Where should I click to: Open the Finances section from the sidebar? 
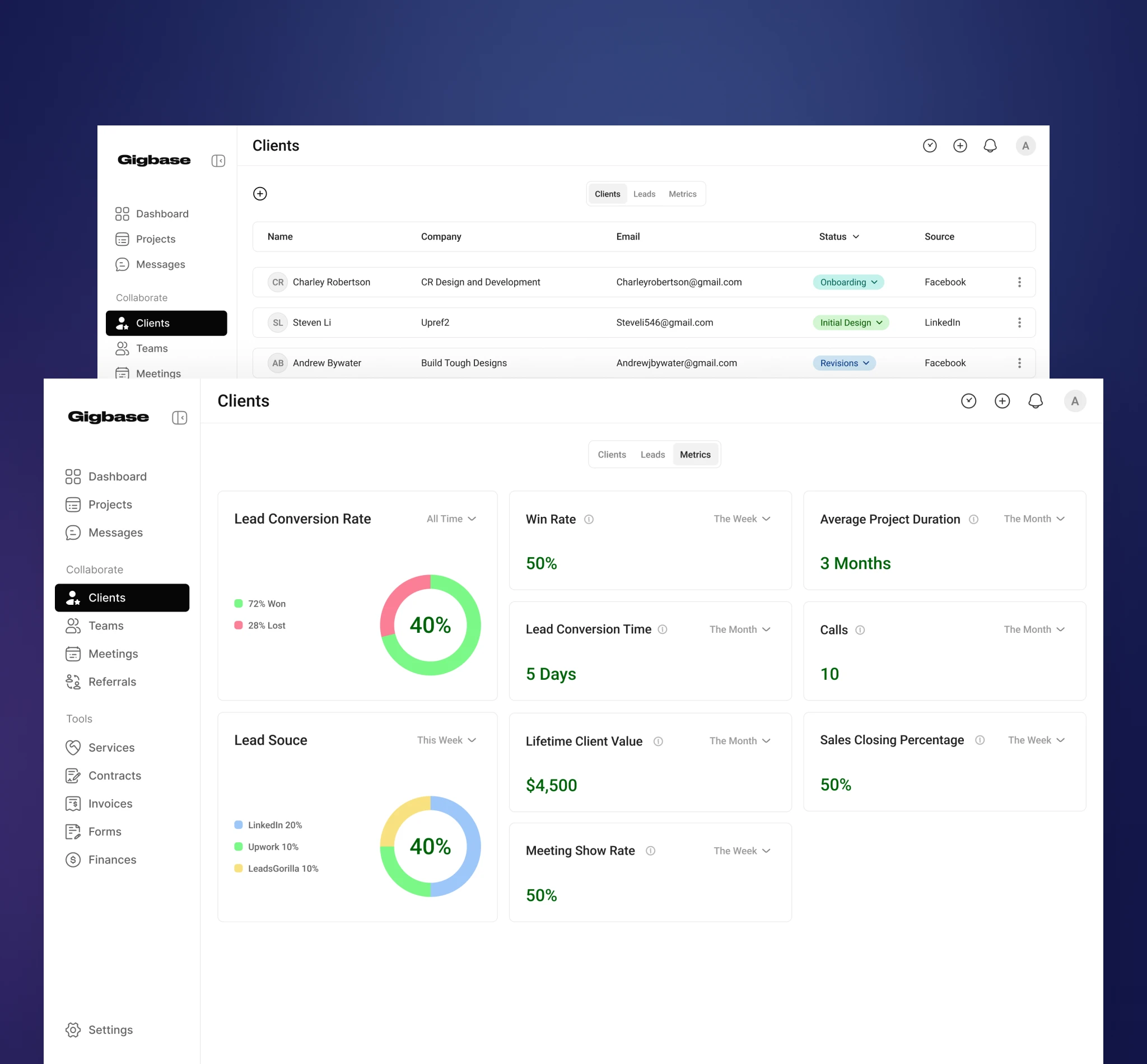coord(112,860)
